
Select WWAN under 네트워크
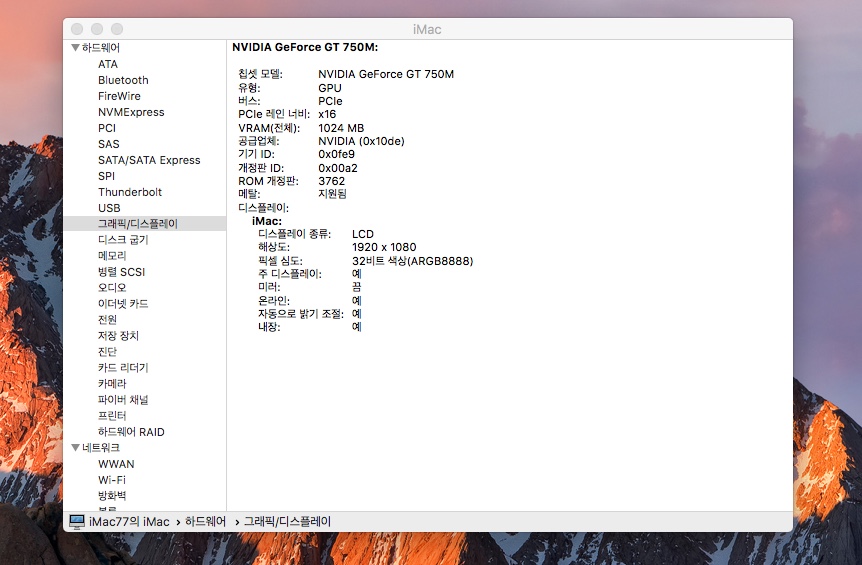[x=116, y=464]
